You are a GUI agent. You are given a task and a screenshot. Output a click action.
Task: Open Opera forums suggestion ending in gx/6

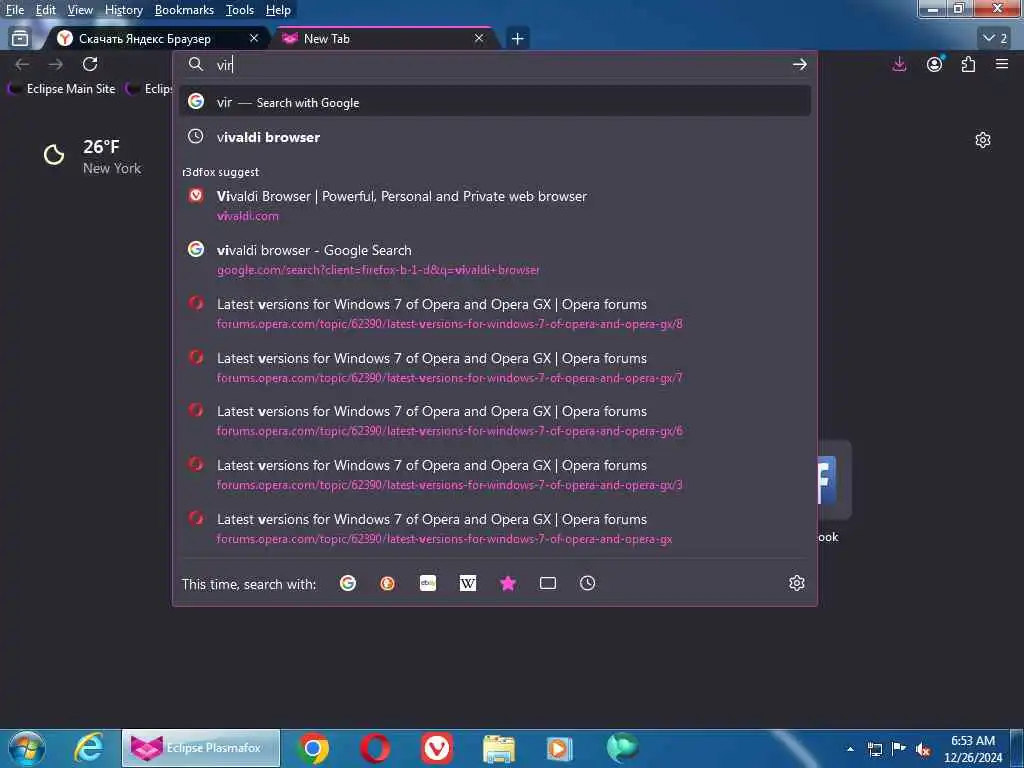494,421
